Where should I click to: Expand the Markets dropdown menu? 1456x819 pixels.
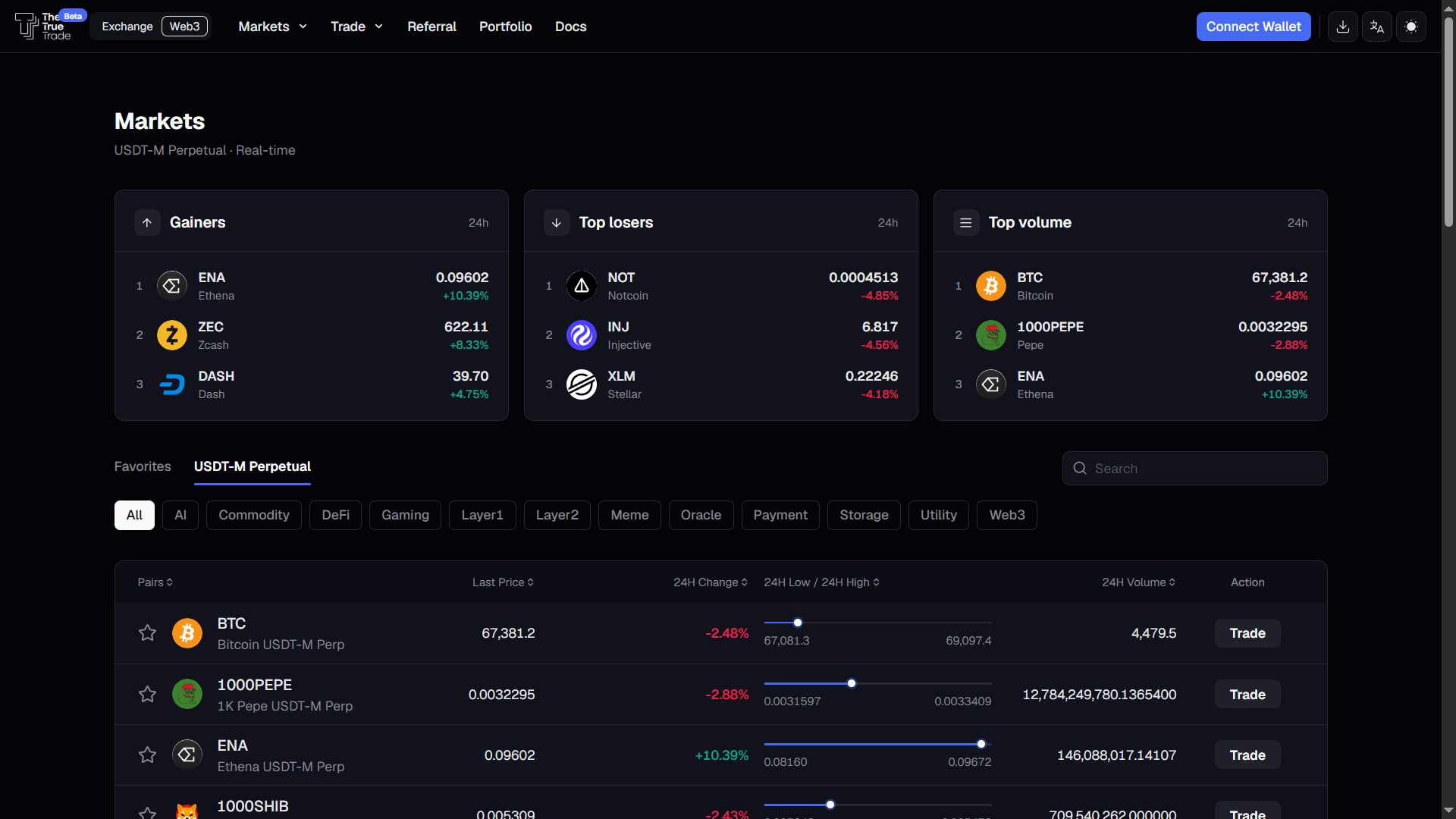pos(272,27)
